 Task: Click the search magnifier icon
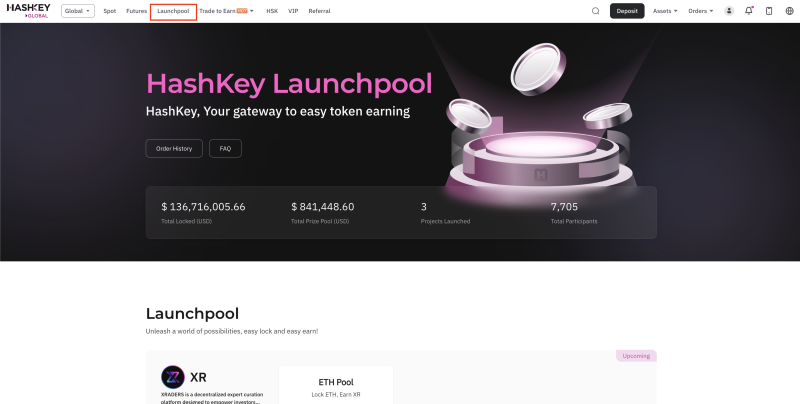point(595,11)
